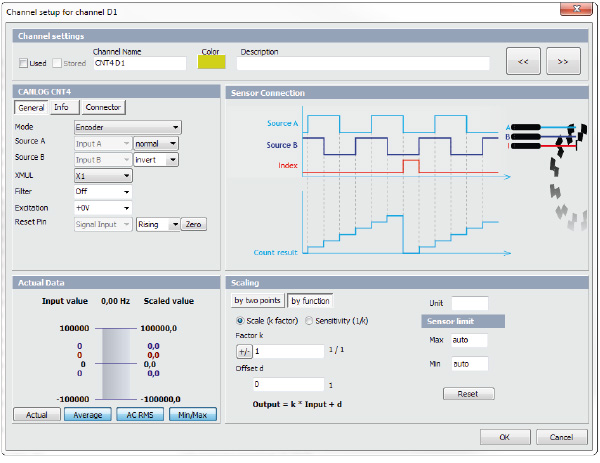This screenshot has height=463, width=600.
Task: Select the by function scaling tab
Action: (x=310, y=301)
